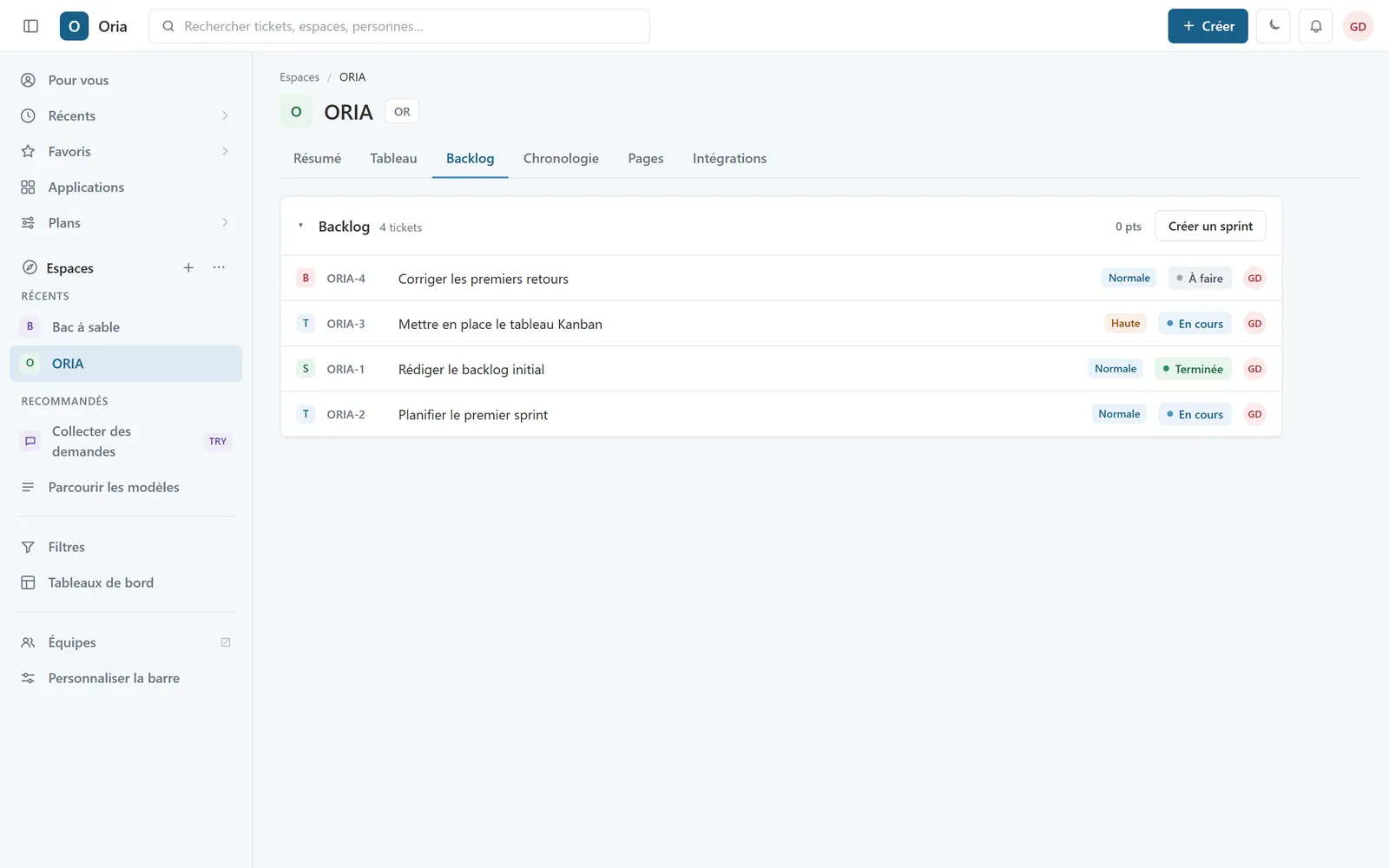Viewport: 1389px width, 868px height.
Task: Open Personnaliser la barre settings
Action: tap(127, 678)
